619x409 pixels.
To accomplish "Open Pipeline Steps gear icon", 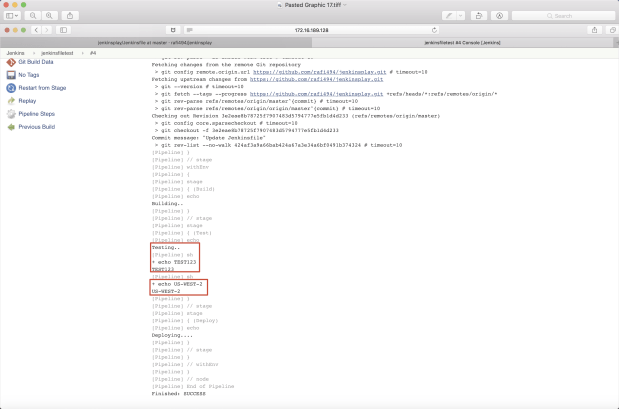I will (x=11, y=114).
